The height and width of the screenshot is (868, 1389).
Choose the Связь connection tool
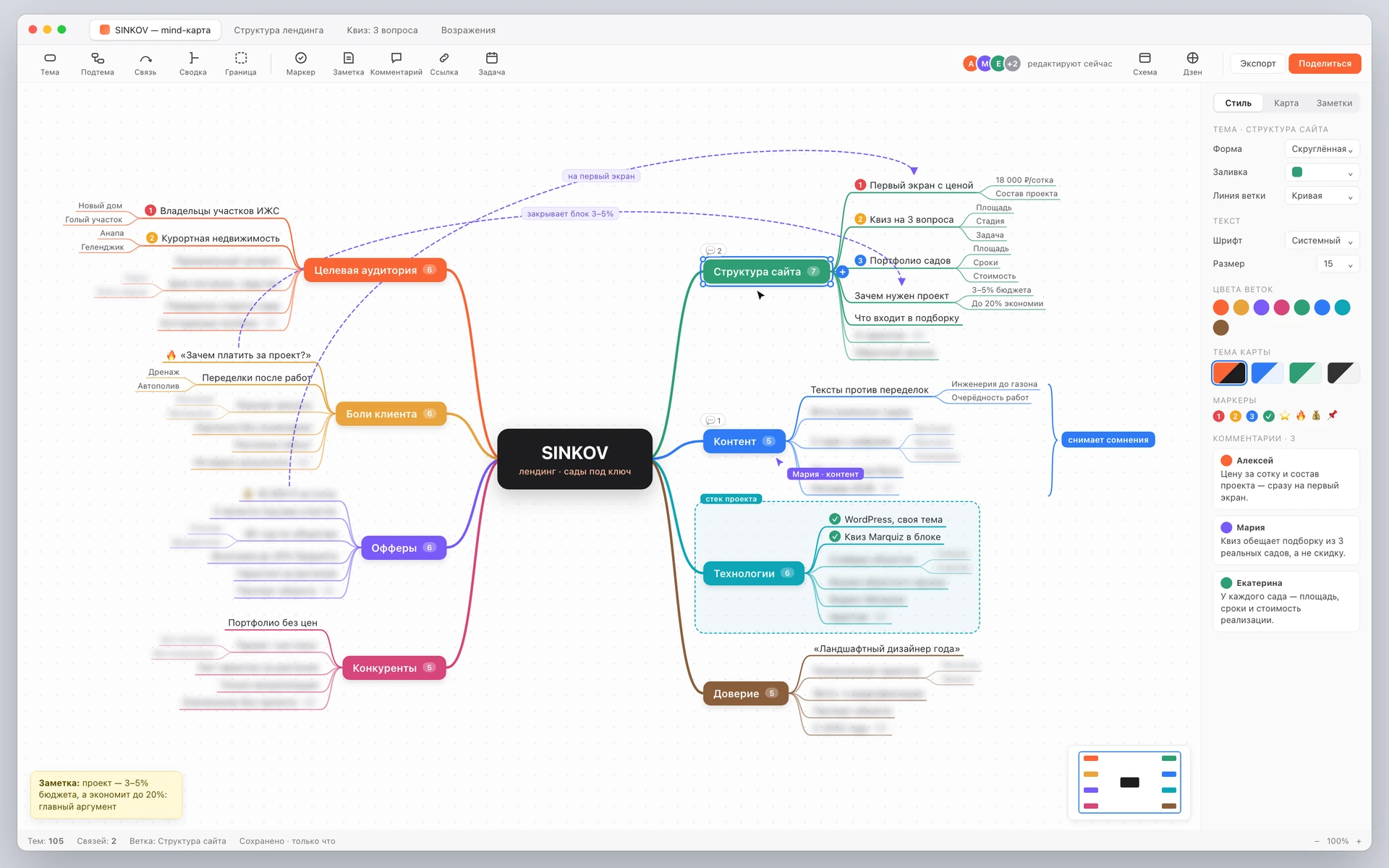[x=145, y=64]
